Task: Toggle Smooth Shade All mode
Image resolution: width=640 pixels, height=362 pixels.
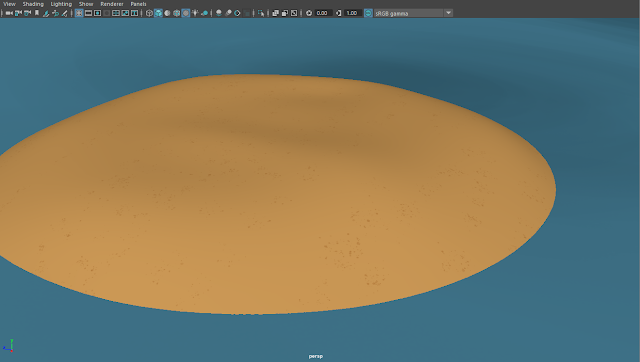Action: pos(158,13)
